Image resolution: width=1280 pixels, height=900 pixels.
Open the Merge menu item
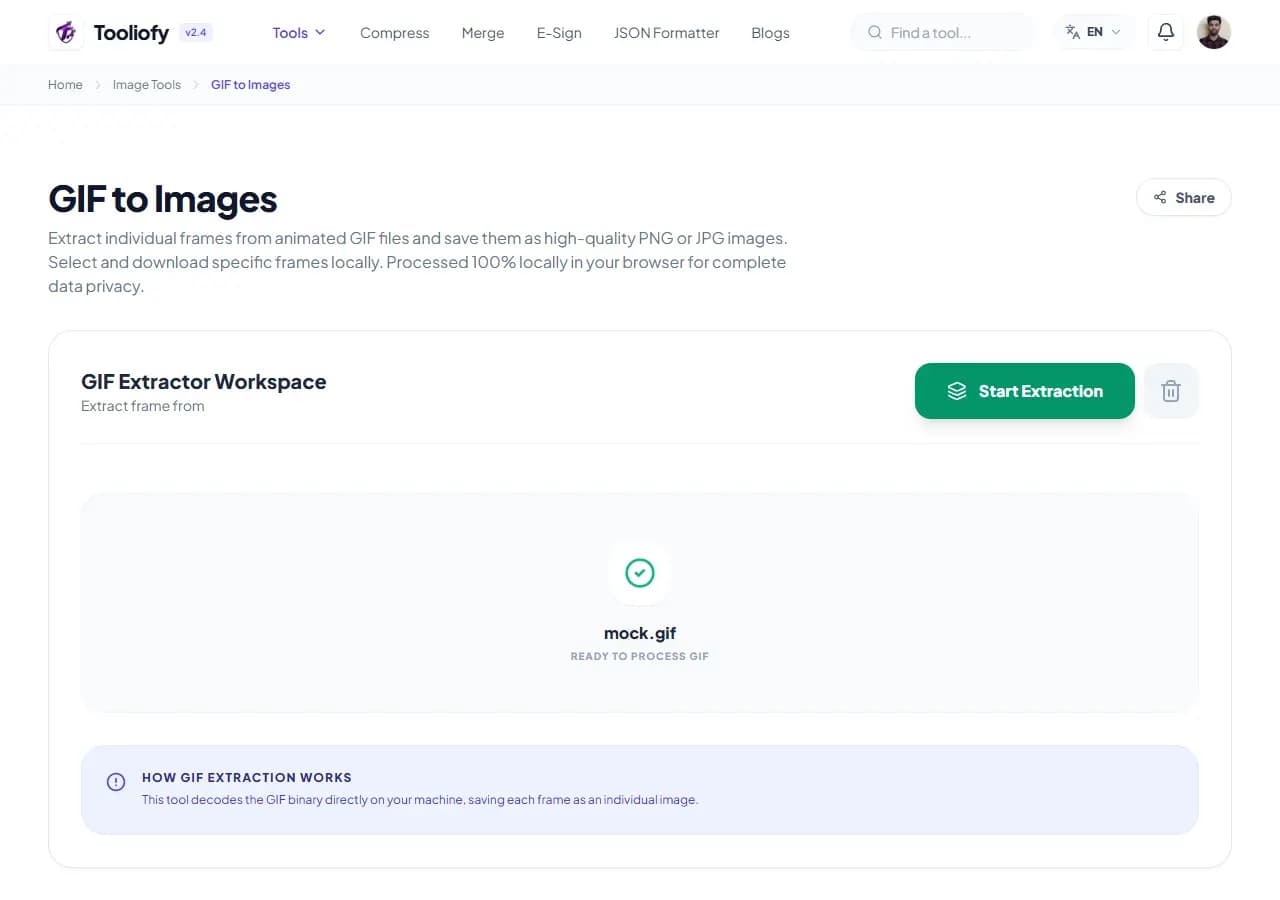click(x=483, y=33)
